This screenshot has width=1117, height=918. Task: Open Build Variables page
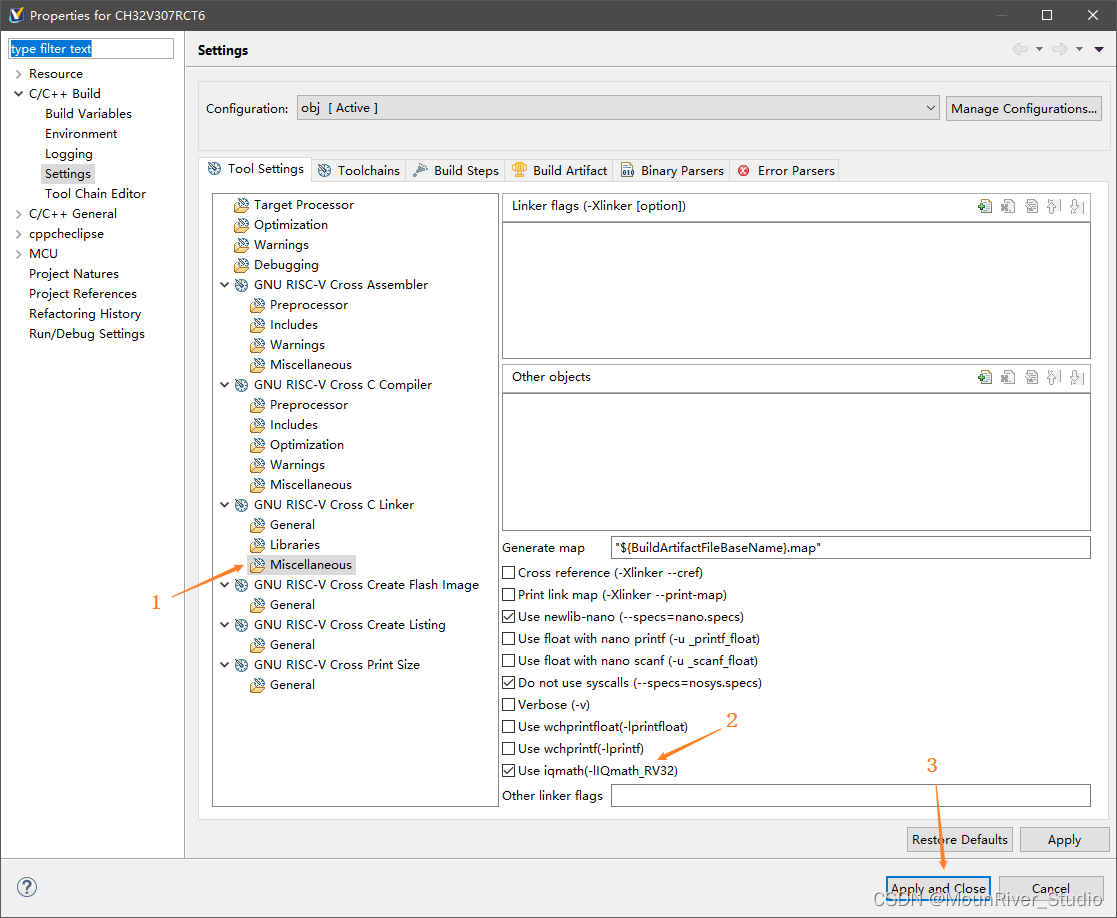point(88,114)
